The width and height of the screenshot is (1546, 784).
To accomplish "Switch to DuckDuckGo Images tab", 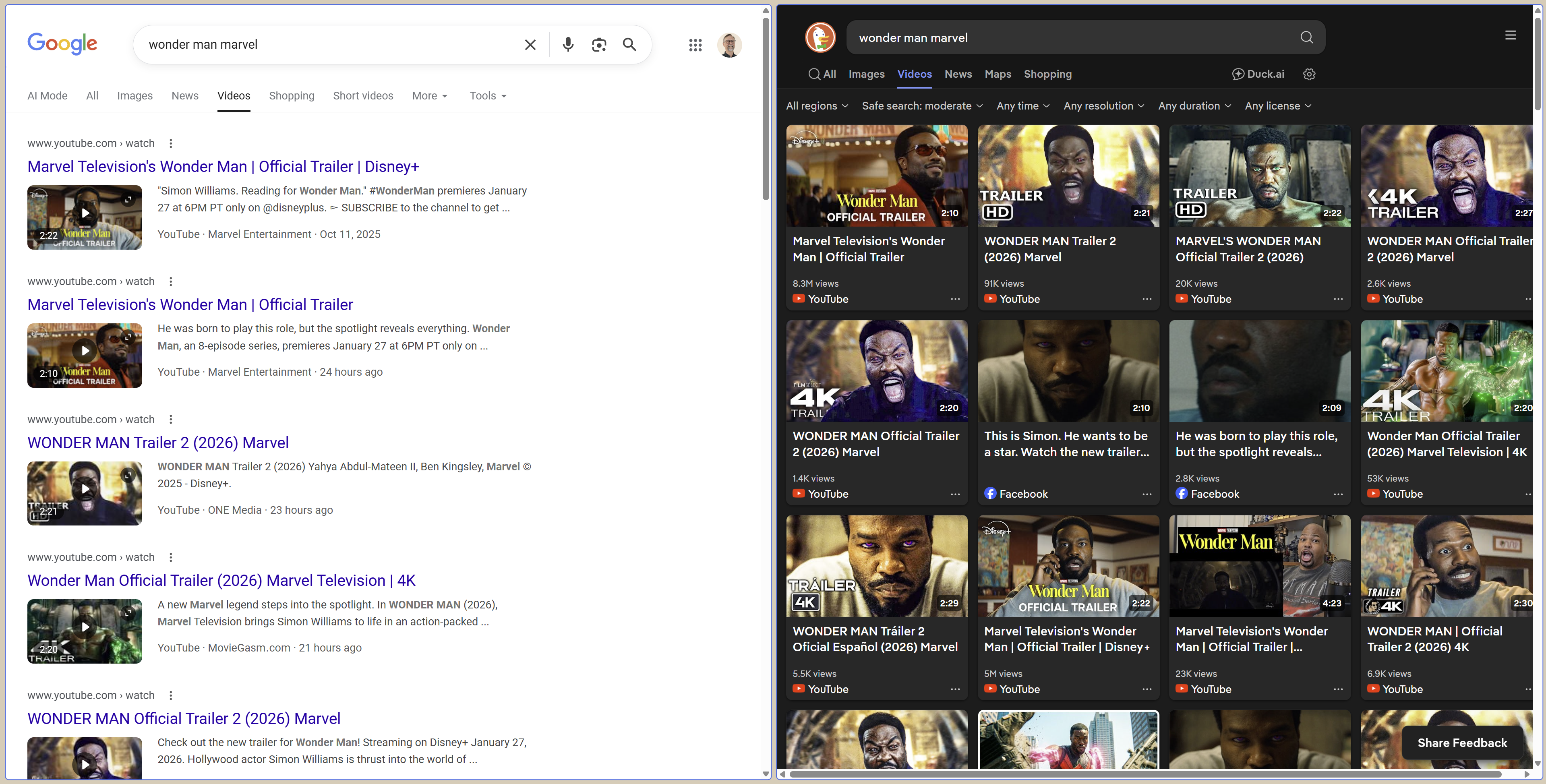I will pos(866,74).
